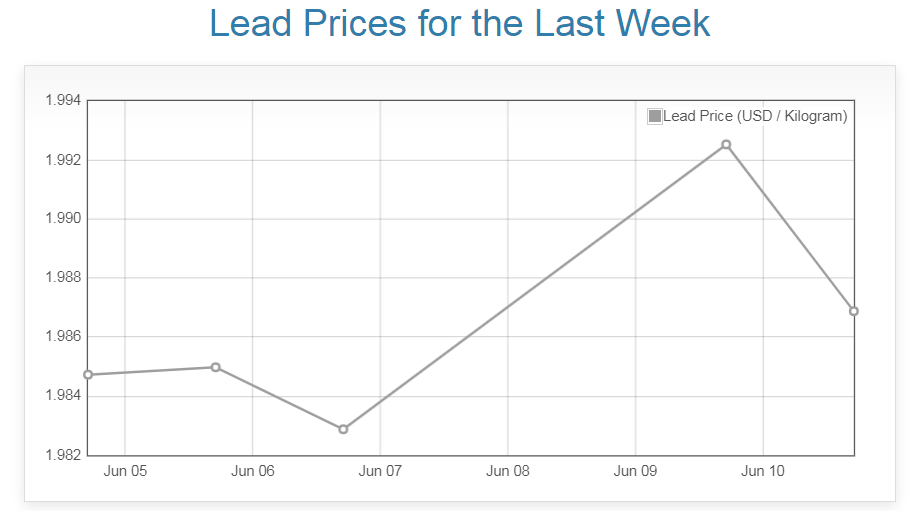
Task: Click the gray legend color swatch
Action: tap(655, 116)
